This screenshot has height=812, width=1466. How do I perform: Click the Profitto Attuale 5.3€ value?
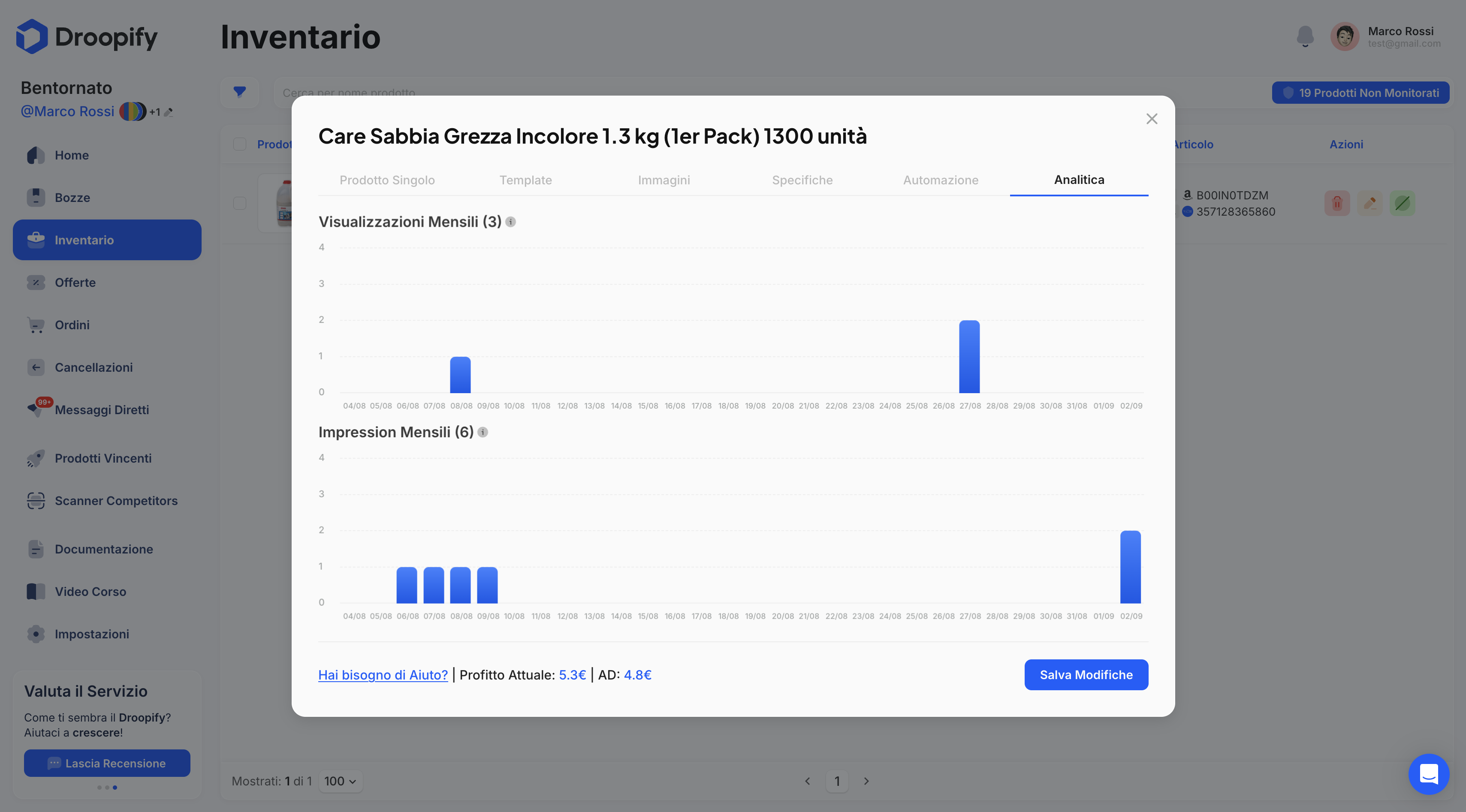click(x=573, y=675)
